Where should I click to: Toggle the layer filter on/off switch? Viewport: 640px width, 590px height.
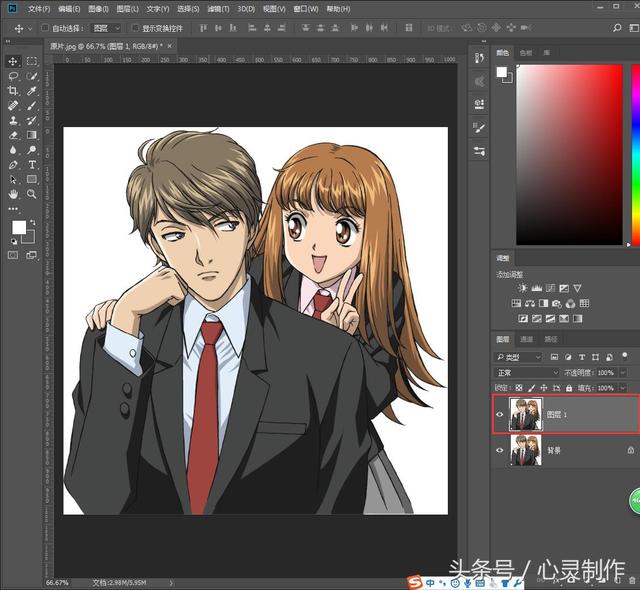624,356
